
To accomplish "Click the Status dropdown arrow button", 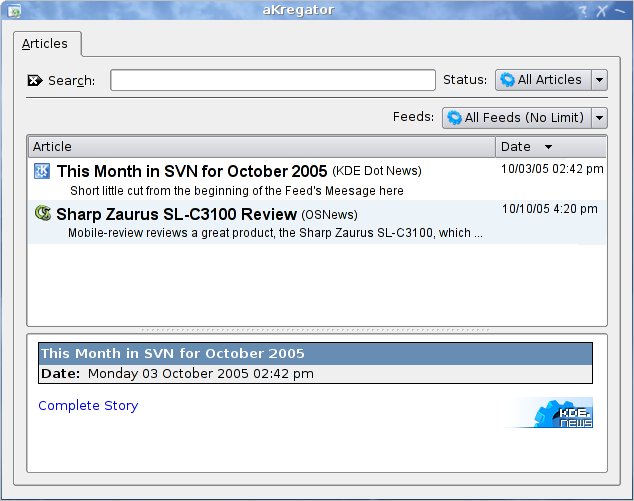I will 600,80.
